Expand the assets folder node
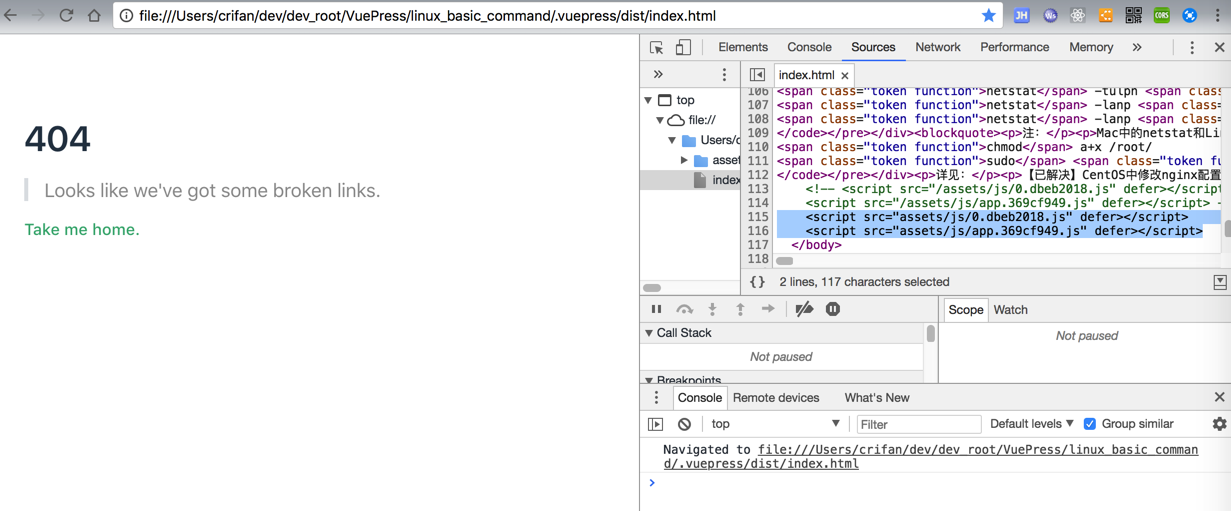The height and width of the screenshot is (511, 1231). pyautogui.click(x=685, y=160)
